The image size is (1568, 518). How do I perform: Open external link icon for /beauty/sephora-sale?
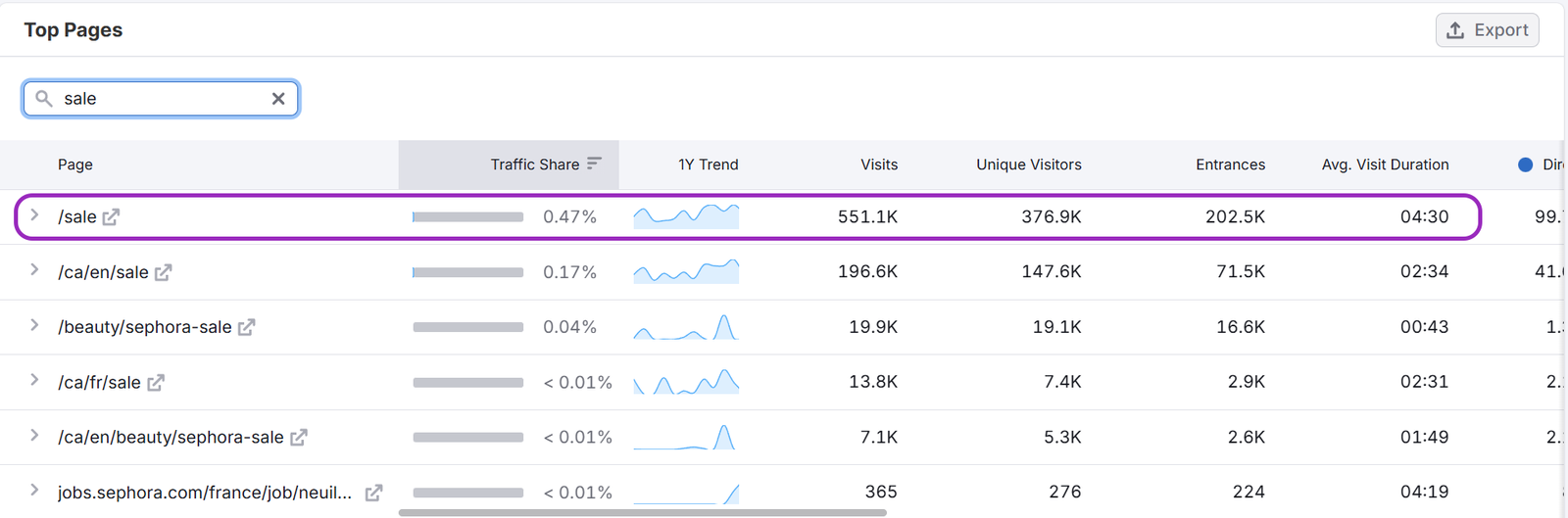(x=246, y=327)
